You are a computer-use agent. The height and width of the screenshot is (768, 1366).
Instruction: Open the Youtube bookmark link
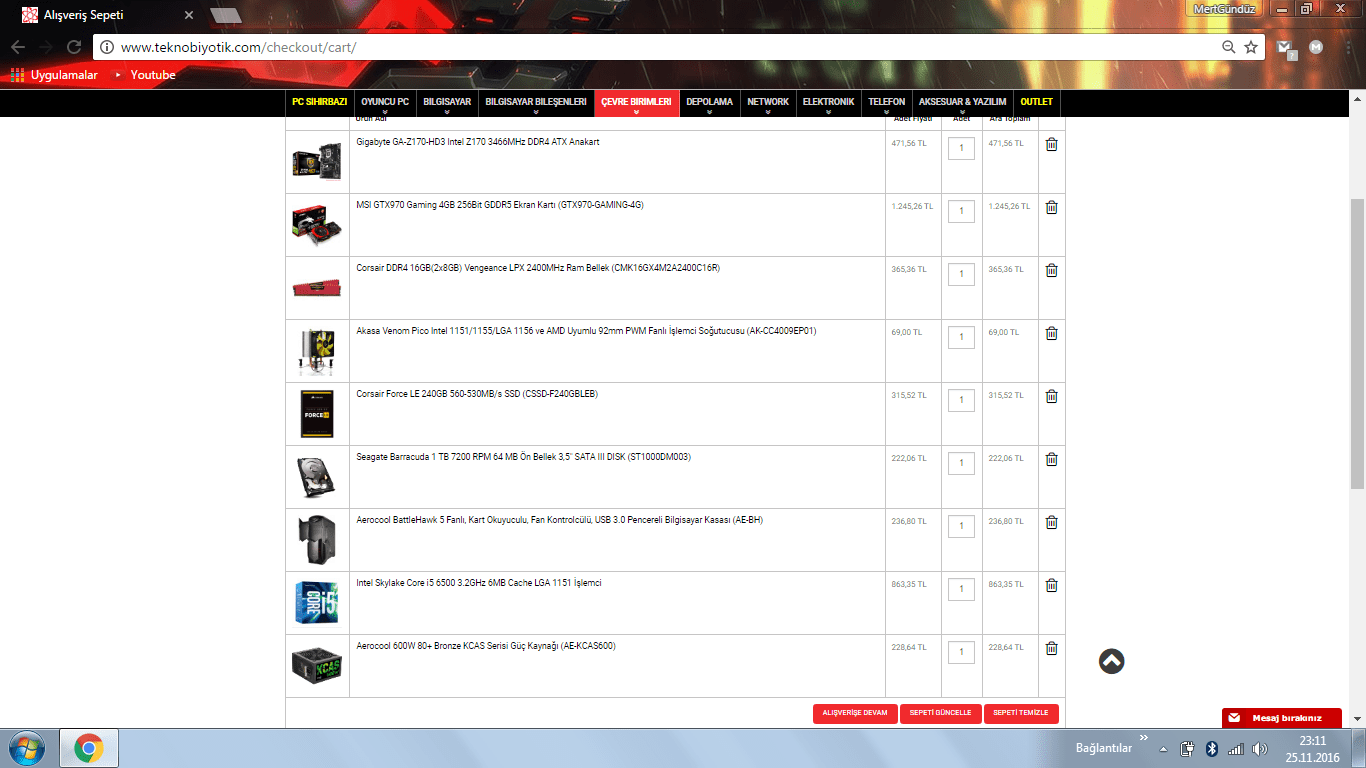pos(144,75)
